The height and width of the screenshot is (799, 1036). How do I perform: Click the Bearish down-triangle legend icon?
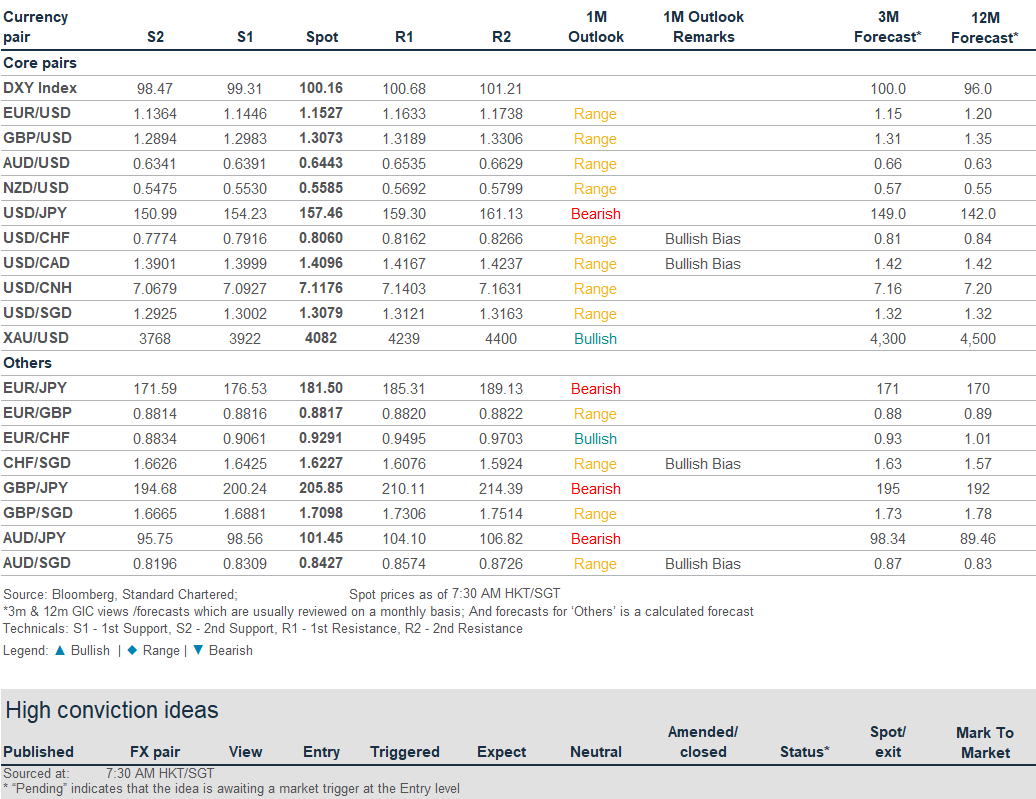(x=197, y=650)
